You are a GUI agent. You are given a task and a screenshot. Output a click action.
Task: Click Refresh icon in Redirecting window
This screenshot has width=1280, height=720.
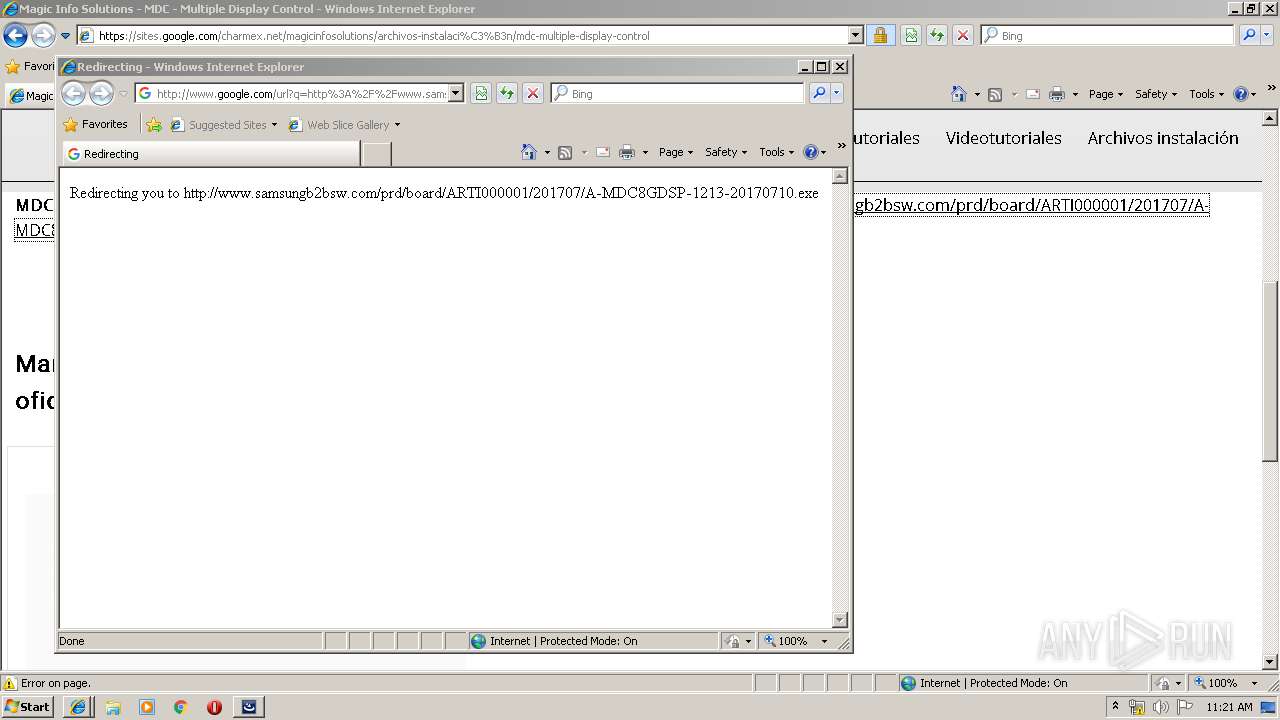click(x=507, y=93)
